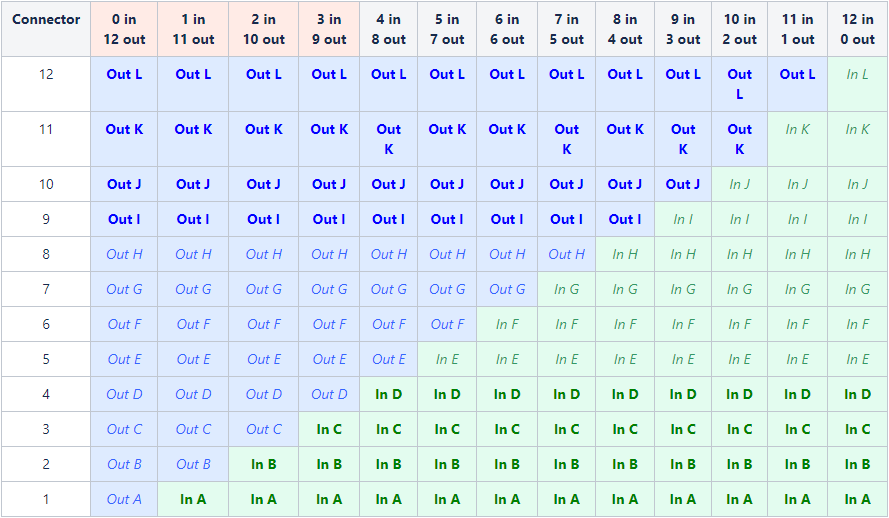Click 'Out H' under '3 in 9 out'
Screen dimensions: 889x518
click(x=329, y=254)
